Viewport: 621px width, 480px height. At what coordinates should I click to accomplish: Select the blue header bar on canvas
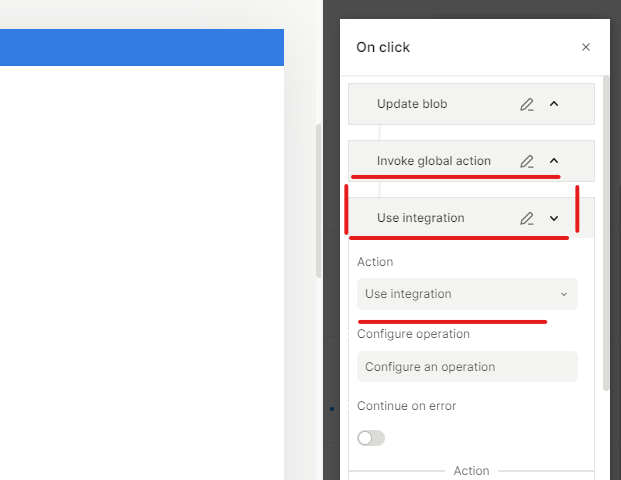[x=141, y=47]
